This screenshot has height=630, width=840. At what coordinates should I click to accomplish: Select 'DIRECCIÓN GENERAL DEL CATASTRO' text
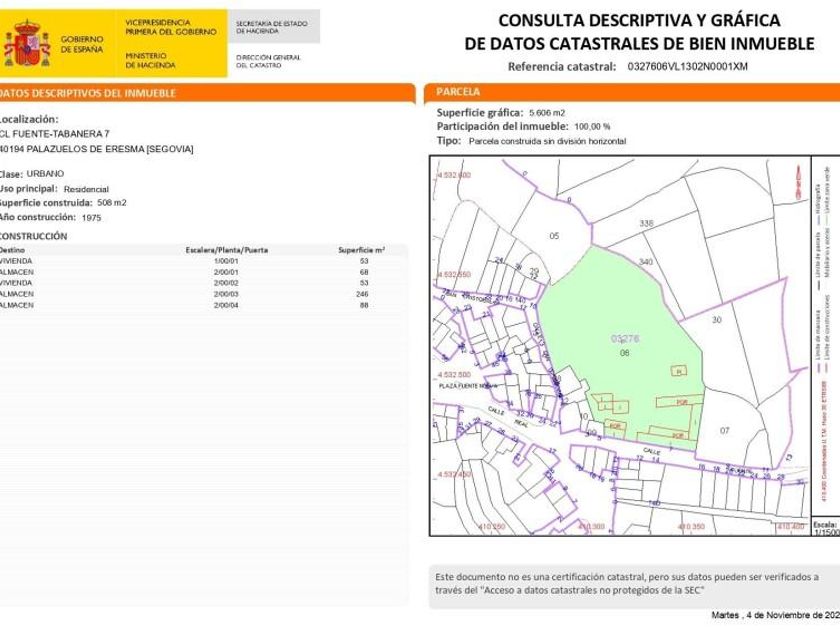coord(268,61)
